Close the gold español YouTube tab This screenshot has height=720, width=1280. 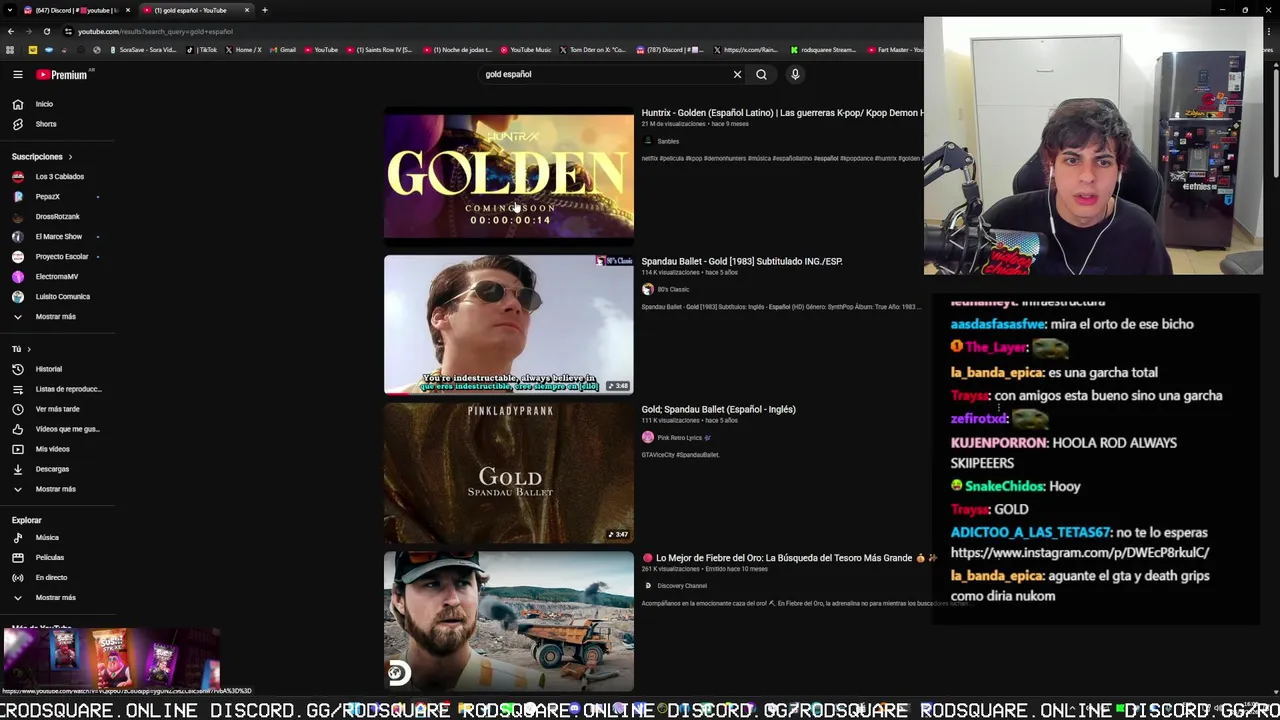point(247,10)
